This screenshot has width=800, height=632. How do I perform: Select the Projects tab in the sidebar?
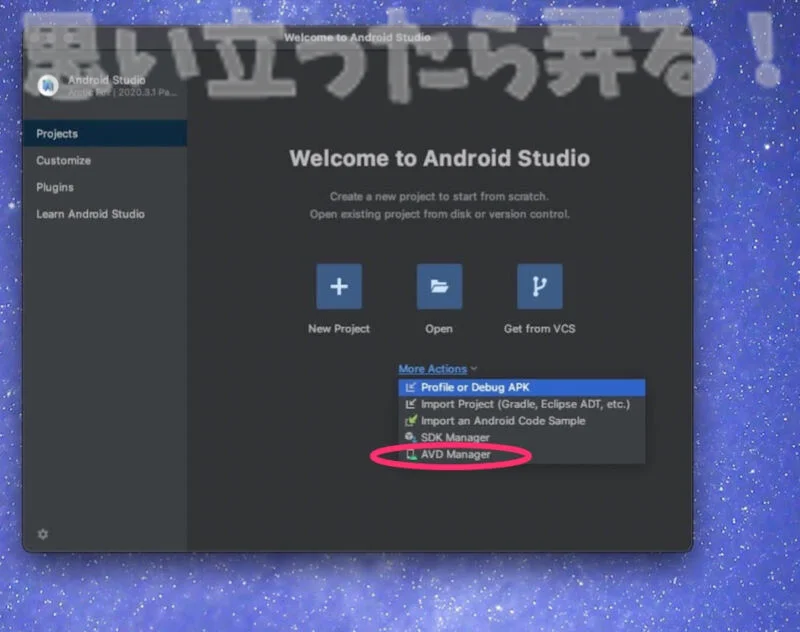point(105,134)
